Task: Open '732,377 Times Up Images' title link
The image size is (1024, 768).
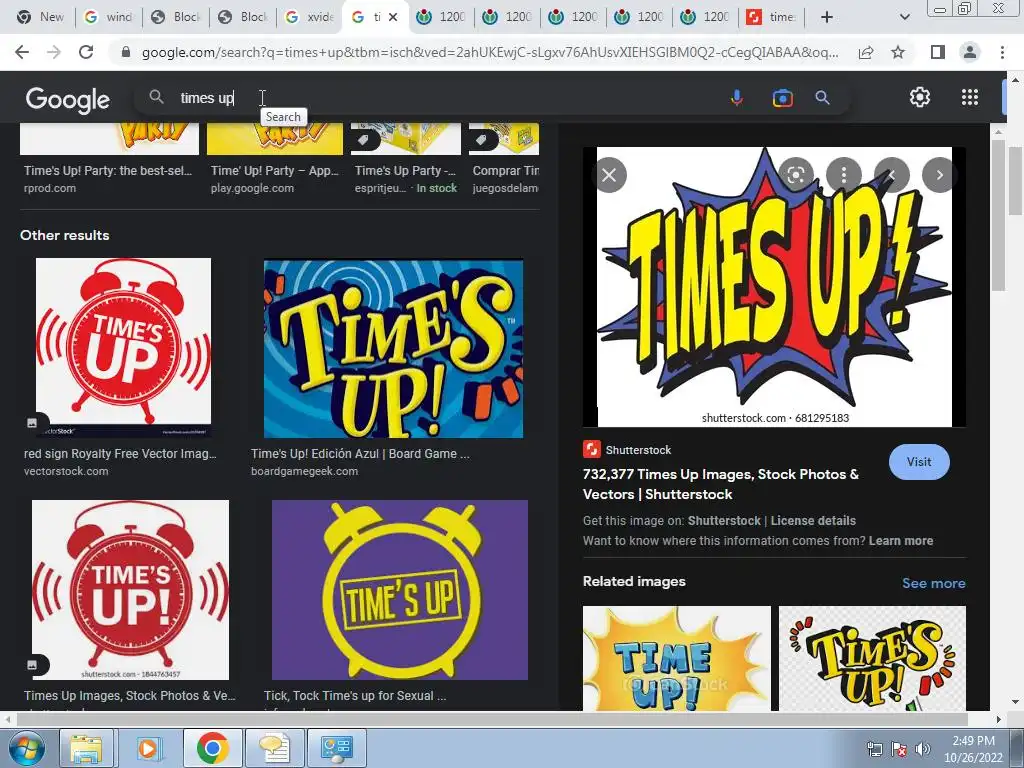Action: click(720, 484)
